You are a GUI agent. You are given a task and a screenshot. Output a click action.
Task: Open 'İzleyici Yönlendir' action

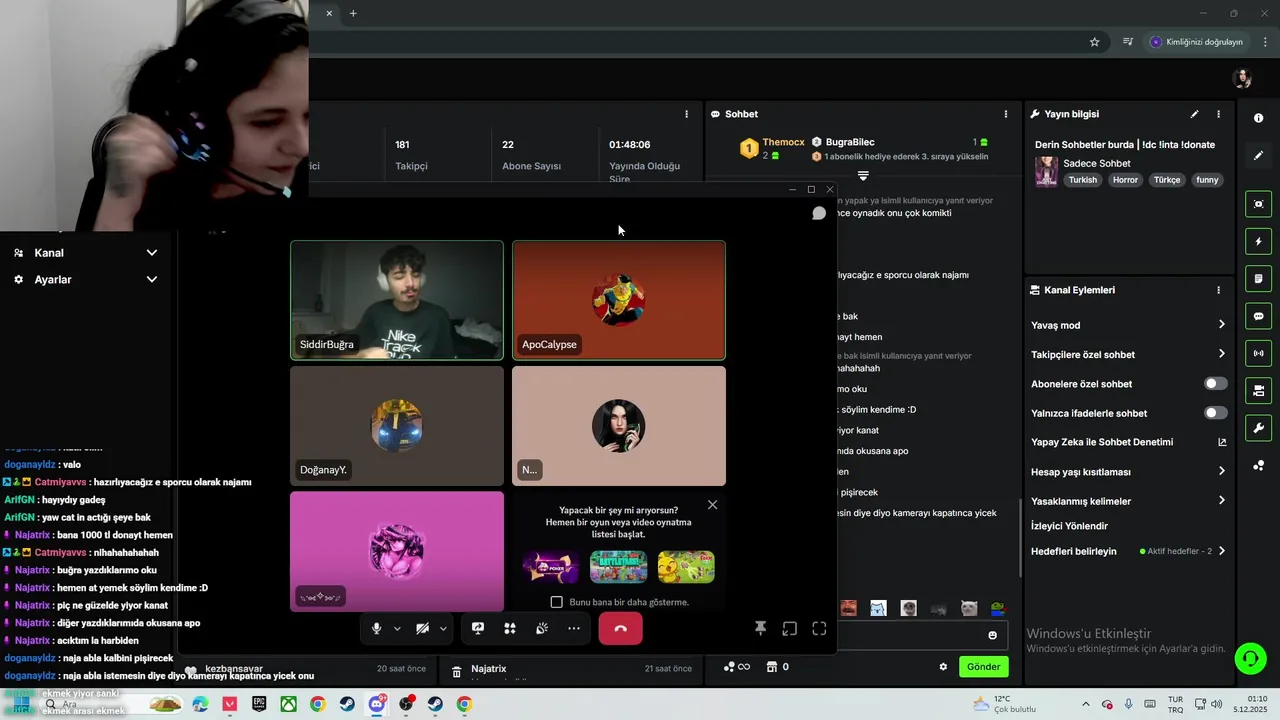point(1069,526)
